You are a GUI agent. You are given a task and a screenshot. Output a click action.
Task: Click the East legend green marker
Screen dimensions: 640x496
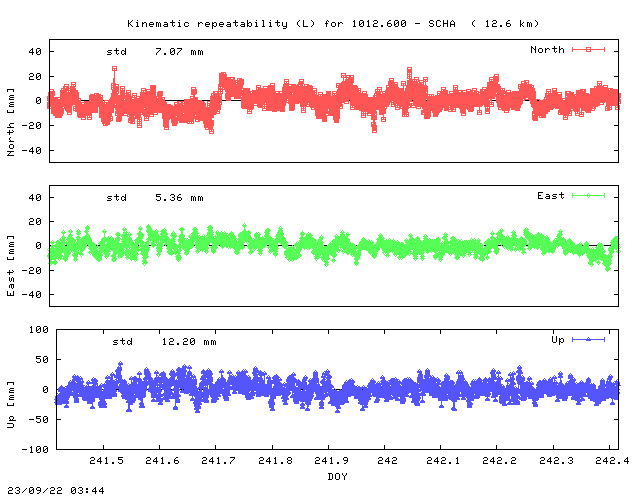588,196
